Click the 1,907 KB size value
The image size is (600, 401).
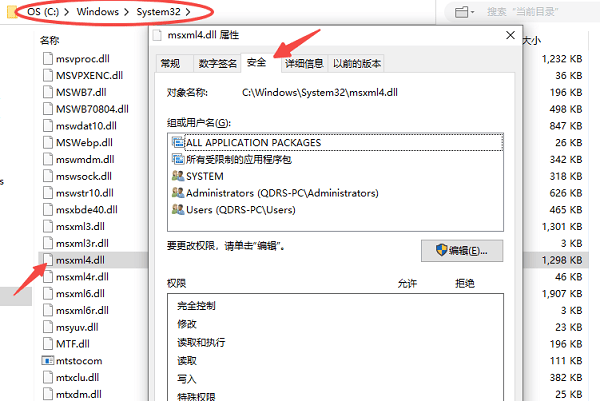point(562,294)
